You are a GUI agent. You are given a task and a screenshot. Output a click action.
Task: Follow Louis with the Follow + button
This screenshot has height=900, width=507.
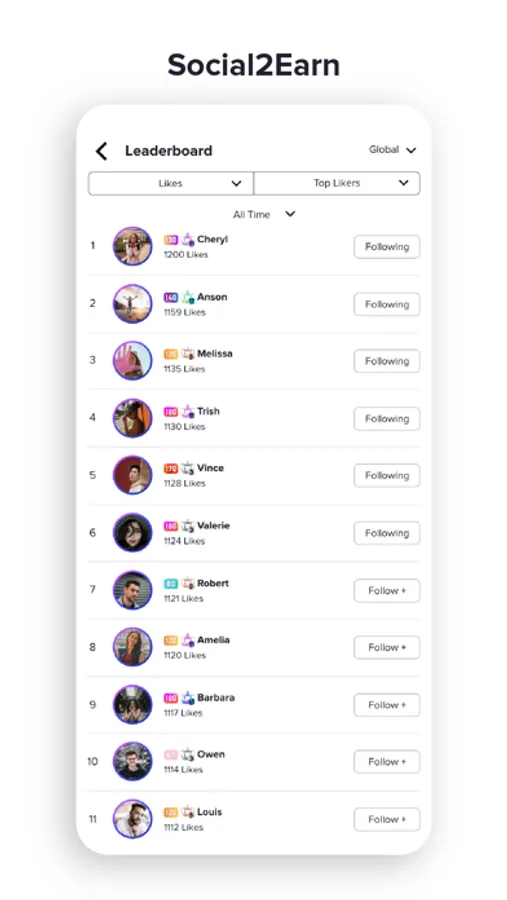point(386,819)
